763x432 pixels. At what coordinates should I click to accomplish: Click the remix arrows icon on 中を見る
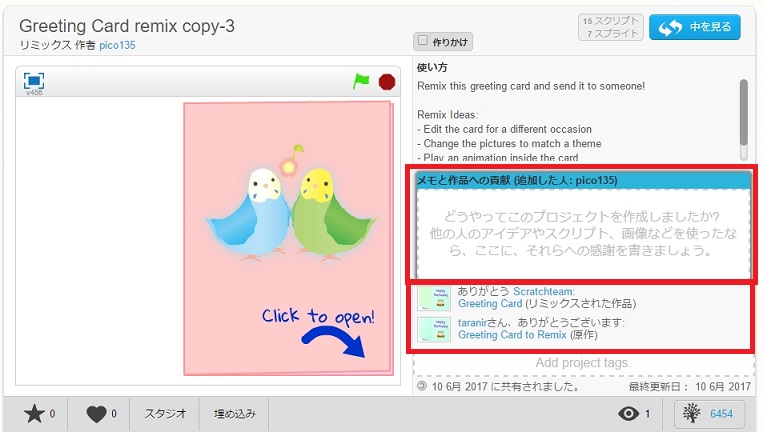pos(670,28)
